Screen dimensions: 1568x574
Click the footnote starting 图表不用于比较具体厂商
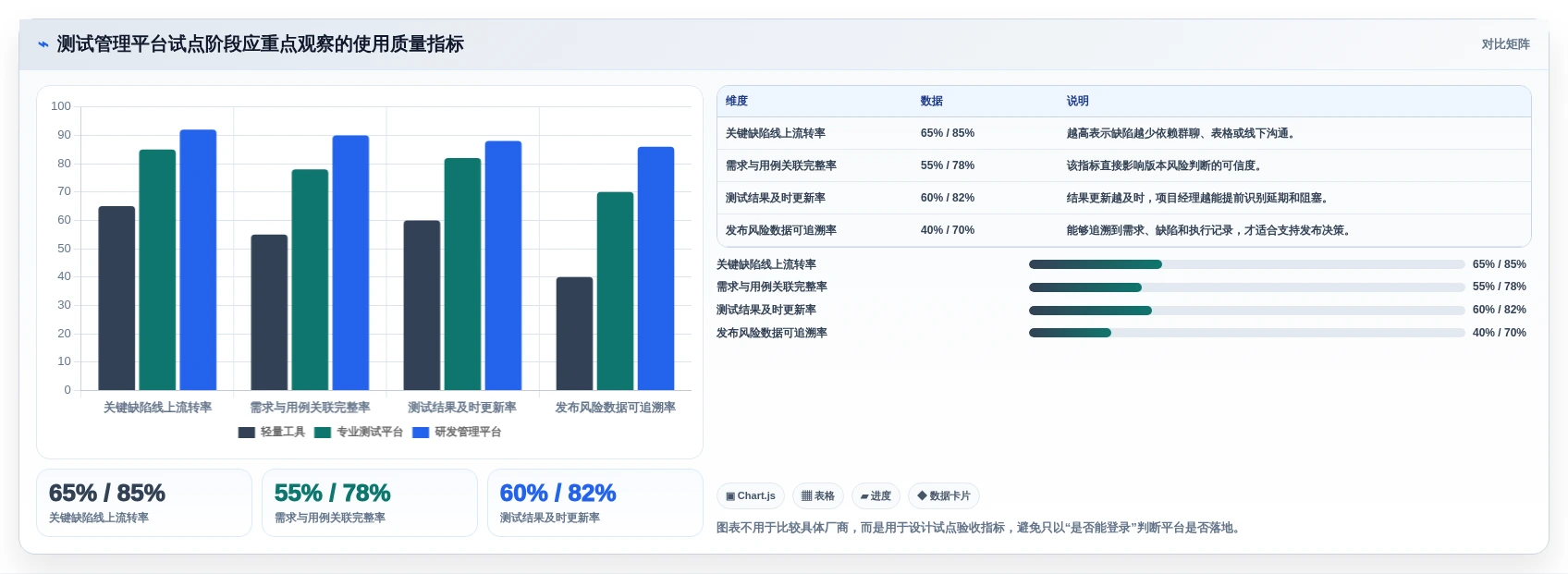(980, 528)
